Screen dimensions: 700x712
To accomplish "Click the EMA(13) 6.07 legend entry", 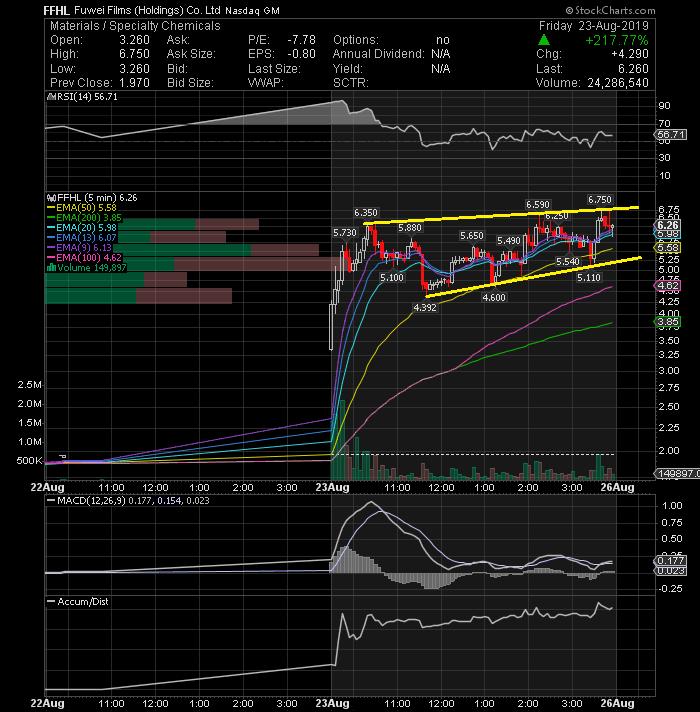I will (86, 238).
